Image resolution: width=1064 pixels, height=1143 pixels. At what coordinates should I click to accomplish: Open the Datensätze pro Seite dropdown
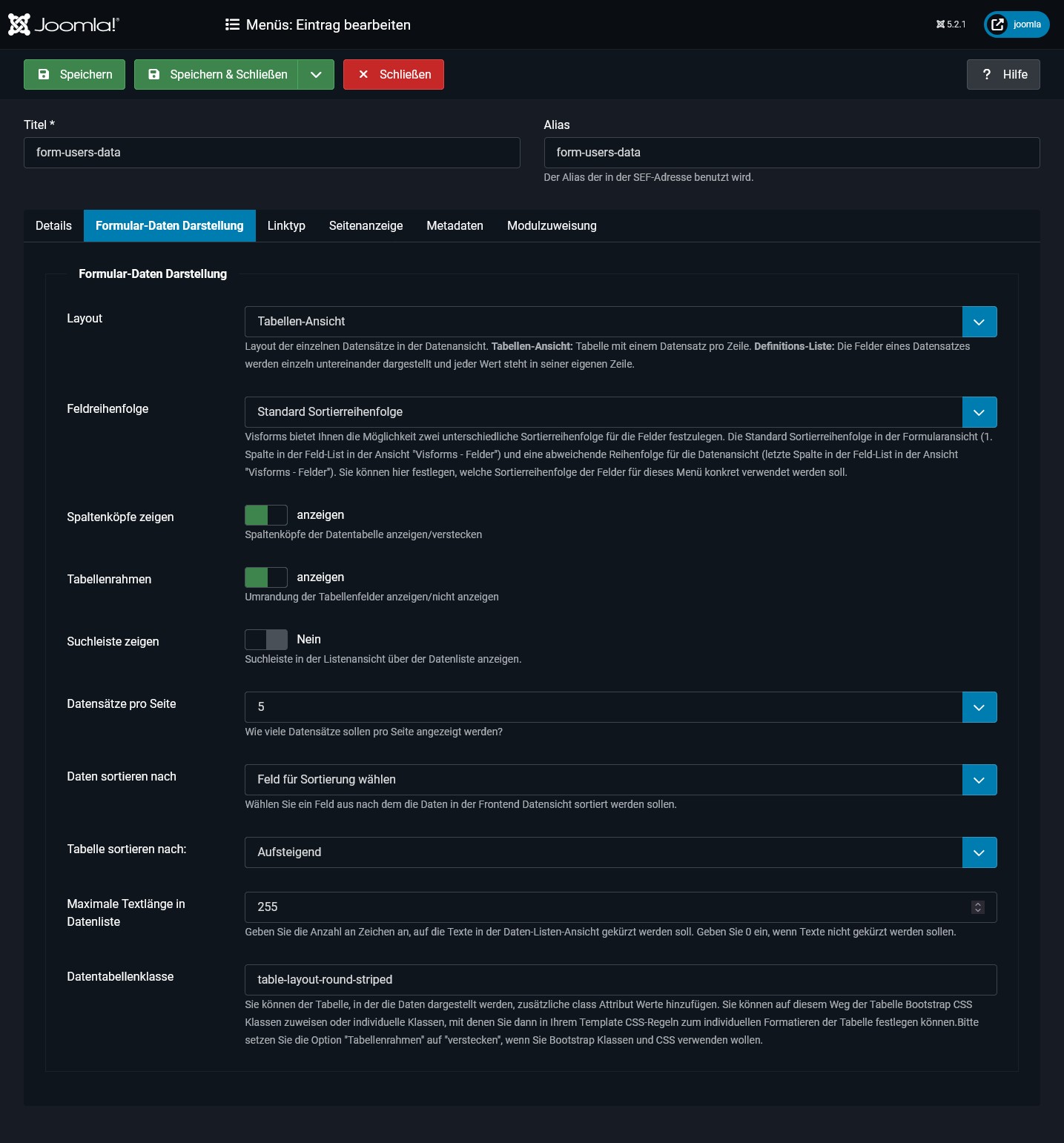click(x=979, y=707)
